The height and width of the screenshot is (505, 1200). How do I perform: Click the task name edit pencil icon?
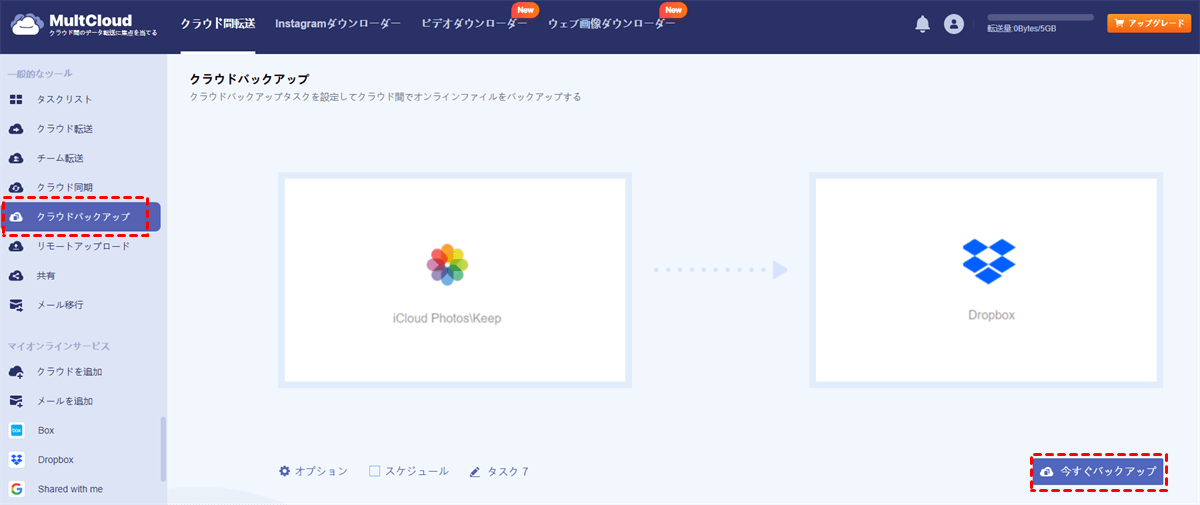pos(475,471)
